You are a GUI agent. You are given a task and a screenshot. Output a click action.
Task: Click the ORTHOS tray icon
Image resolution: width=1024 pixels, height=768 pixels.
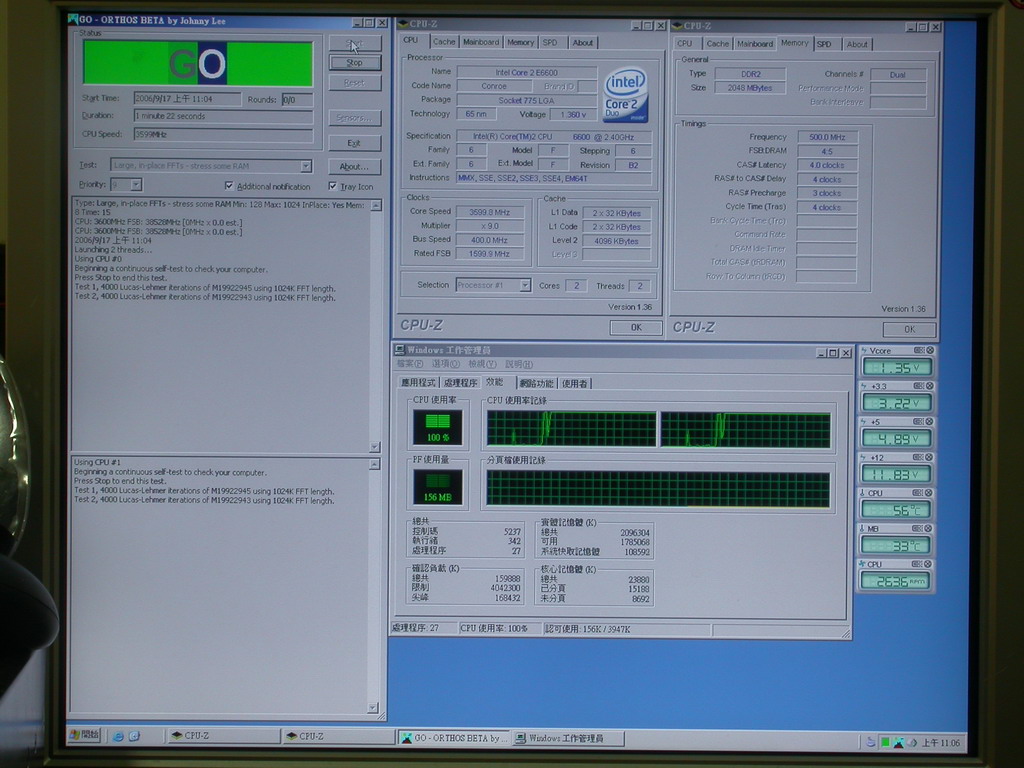[899, 743]
